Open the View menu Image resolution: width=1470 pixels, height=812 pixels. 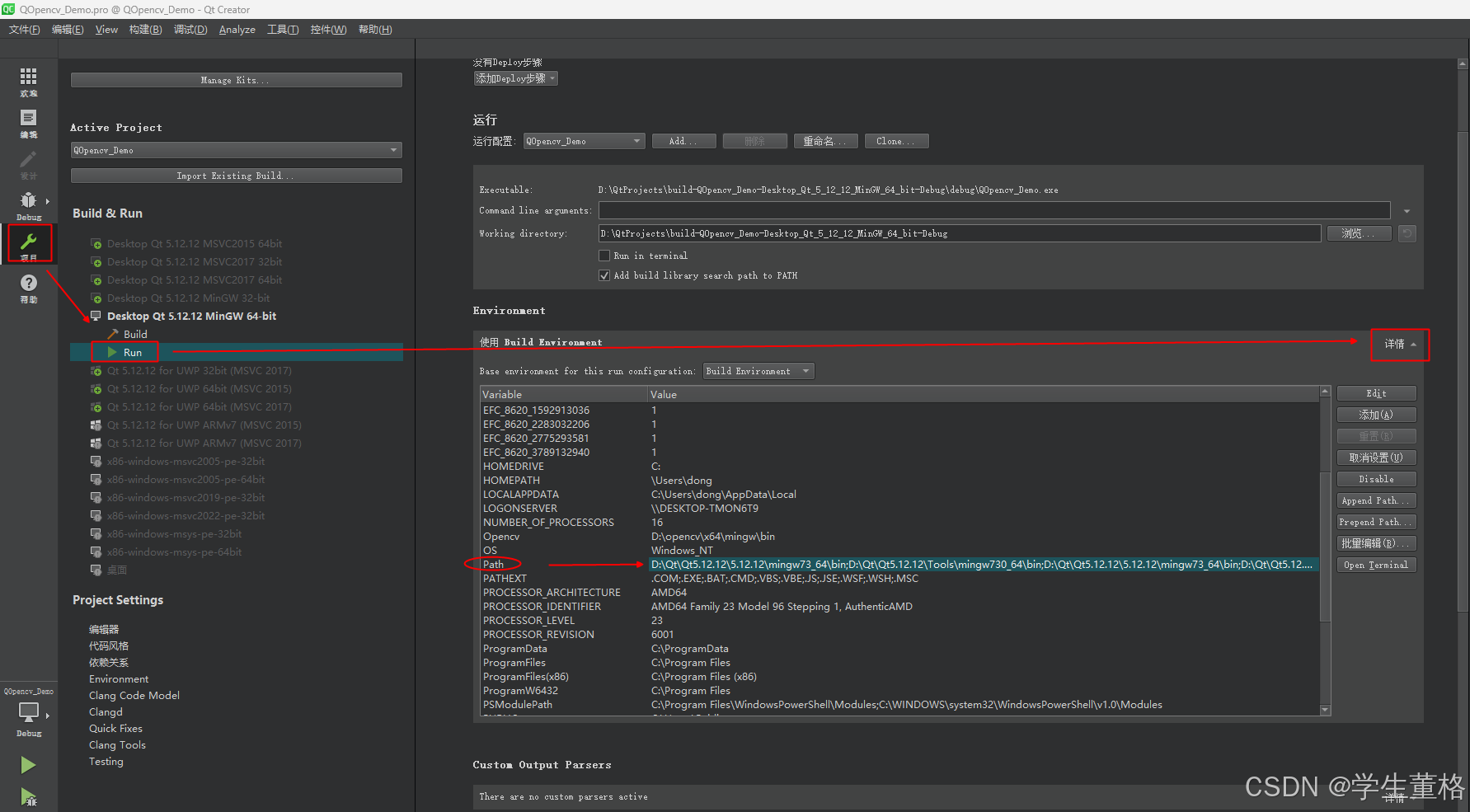tap(106, 30)
